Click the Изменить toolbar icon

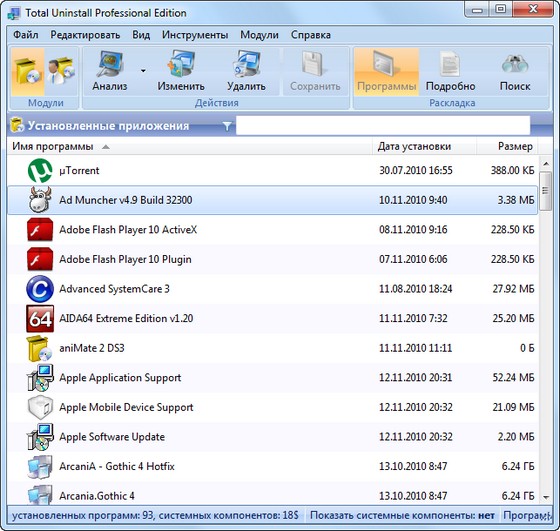(x=181, y=64)
